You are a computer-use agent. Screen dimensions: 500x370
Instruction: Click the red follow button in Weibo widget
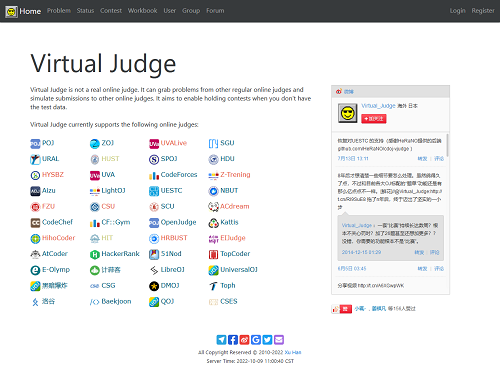click(374, 119)
